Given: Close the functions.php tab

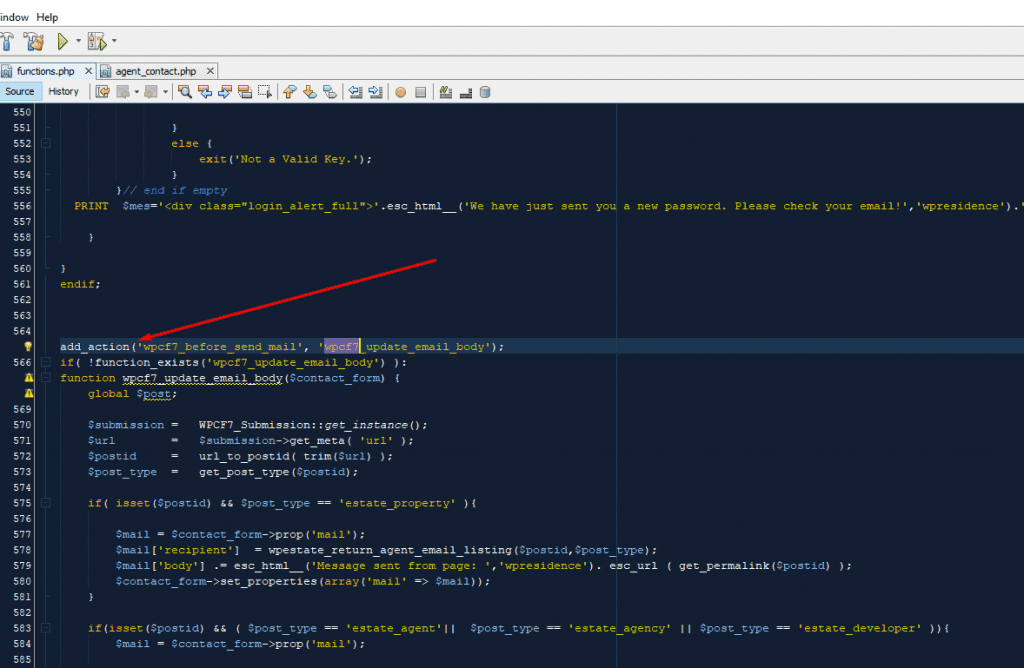Looking at the screenshot, I should (88, 71).
